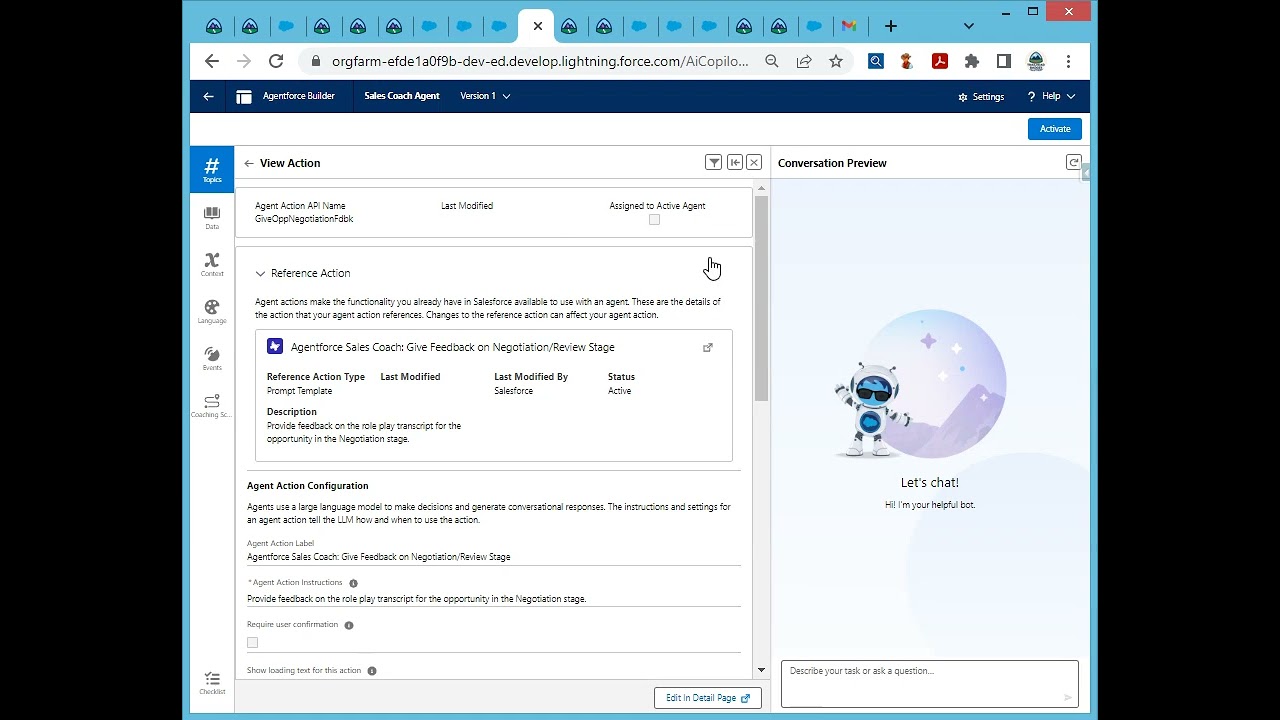Show info for Agent Action Instructions
The width and height of the screenshot is (1280, 720).
353,583
